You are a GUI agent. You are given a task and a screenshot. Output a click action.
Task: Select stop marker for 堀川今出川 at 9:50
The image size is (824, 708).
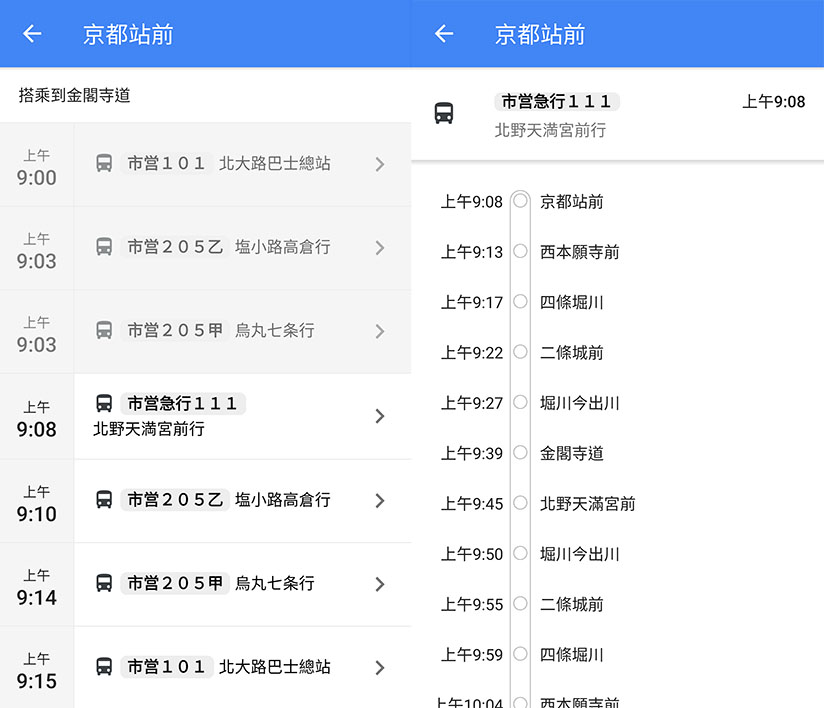point(520,553)
